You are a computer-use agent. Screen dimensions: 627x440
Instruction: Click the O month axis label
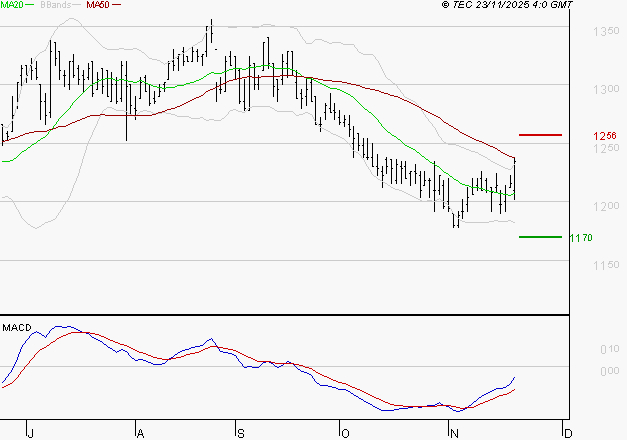pos(345,434)
